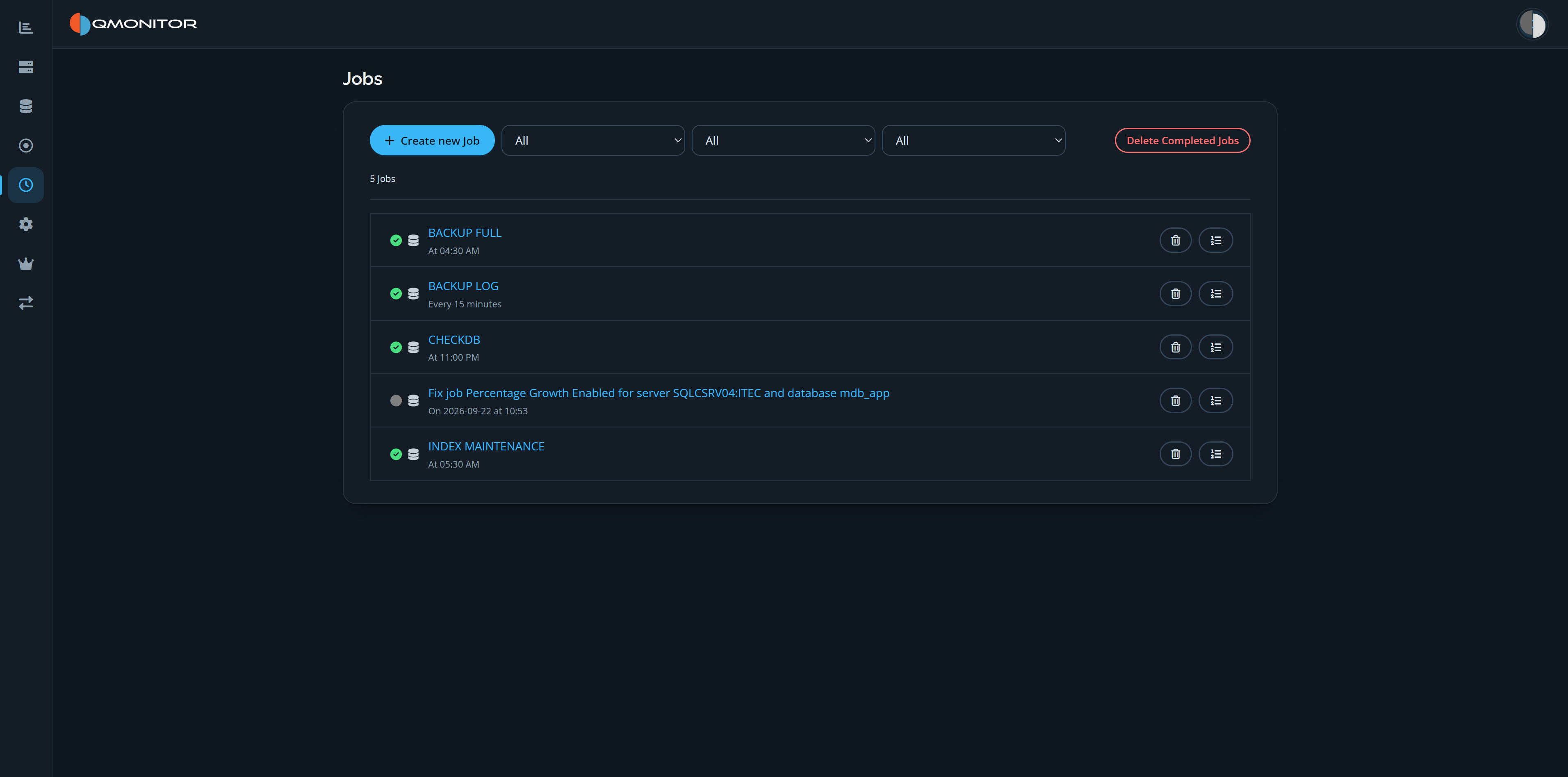Click 'At 11:00 PM' schedule text
Viewport: 1568px width, 777px height.
454,358
